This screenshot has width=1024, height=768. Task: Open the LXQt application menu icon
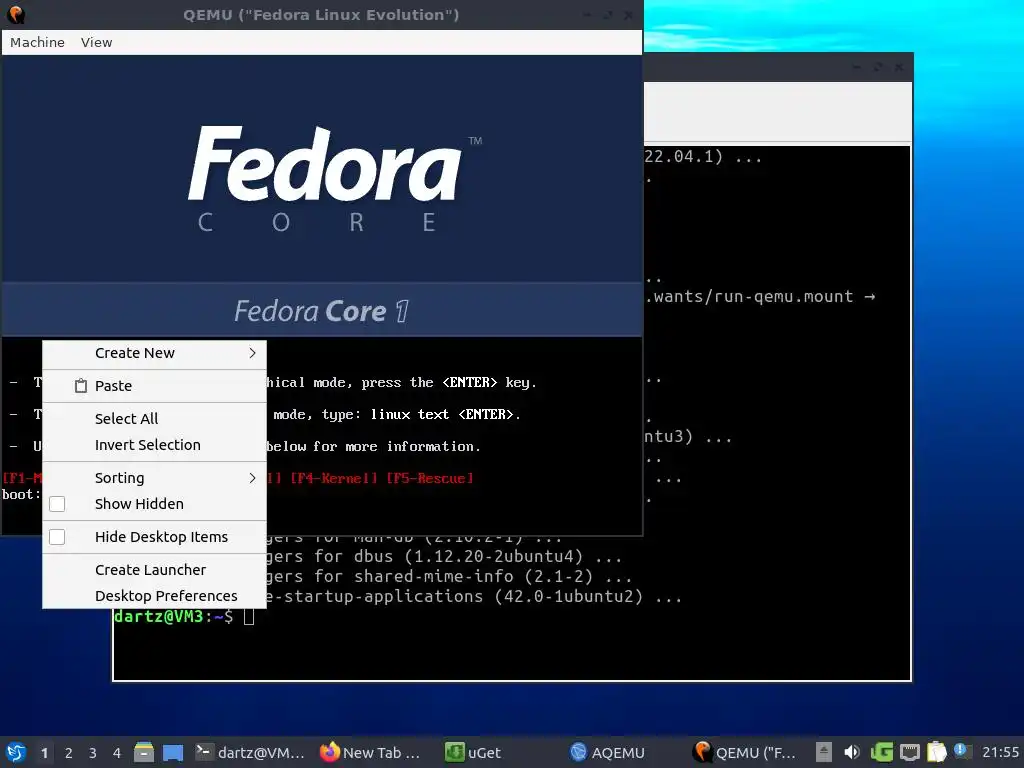tap(16, 752)
